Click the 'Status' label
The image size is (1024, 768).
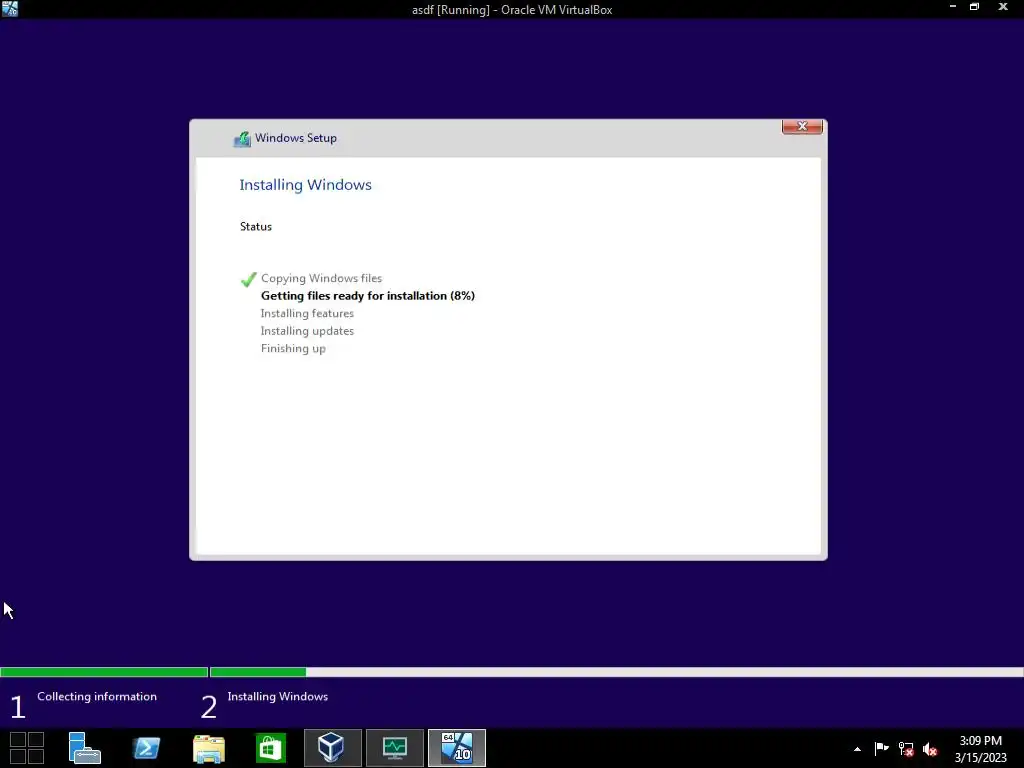(255, 227)
